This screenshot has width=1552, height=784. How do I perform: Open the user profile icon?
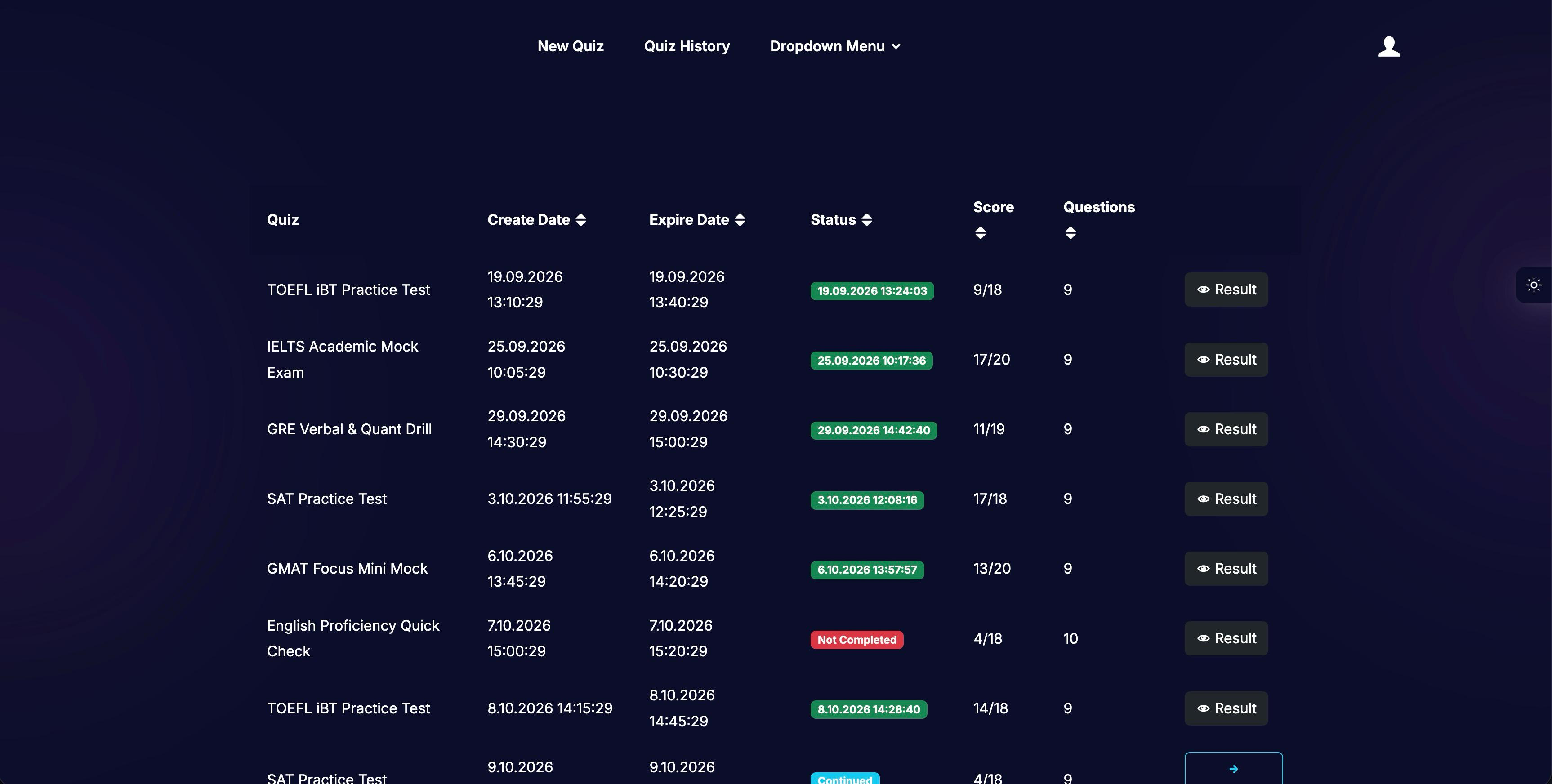[1389, 46]
